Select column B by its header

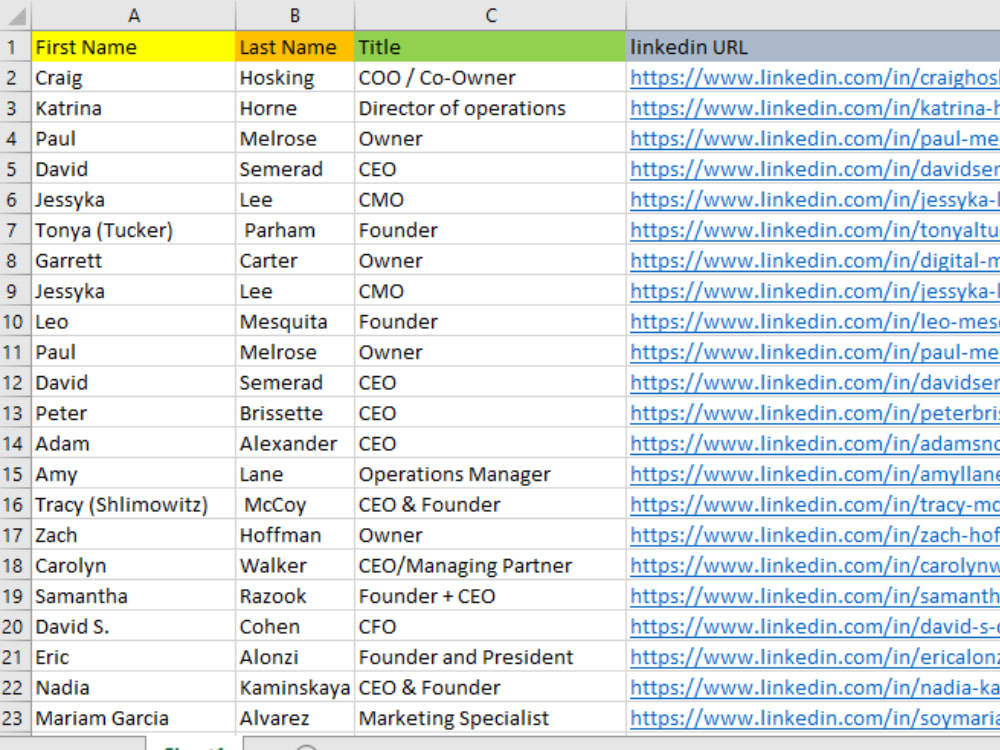tap(294, 15)
